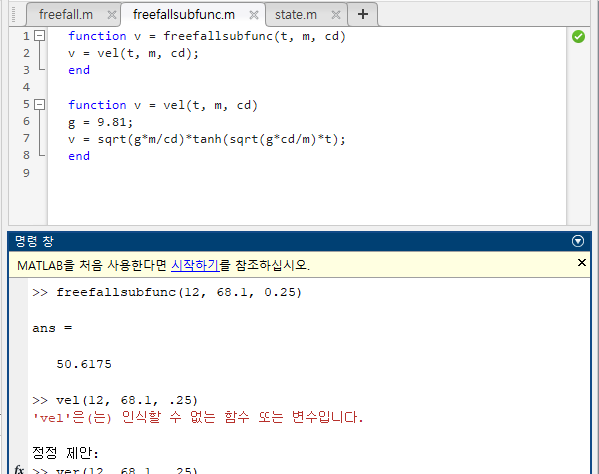This screenshot has height=474, width=599.
Task: Close the state.m tab
Action: pos(336,15)
